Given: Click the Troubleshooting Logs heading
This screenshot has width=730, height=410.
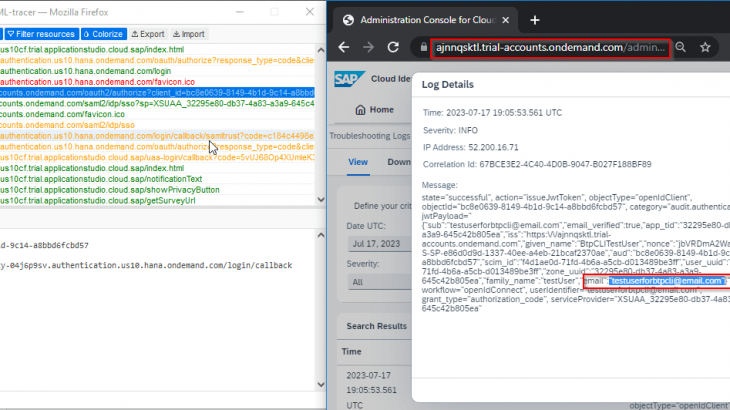Looking at the screenshot, I should [x=370, y=136].
